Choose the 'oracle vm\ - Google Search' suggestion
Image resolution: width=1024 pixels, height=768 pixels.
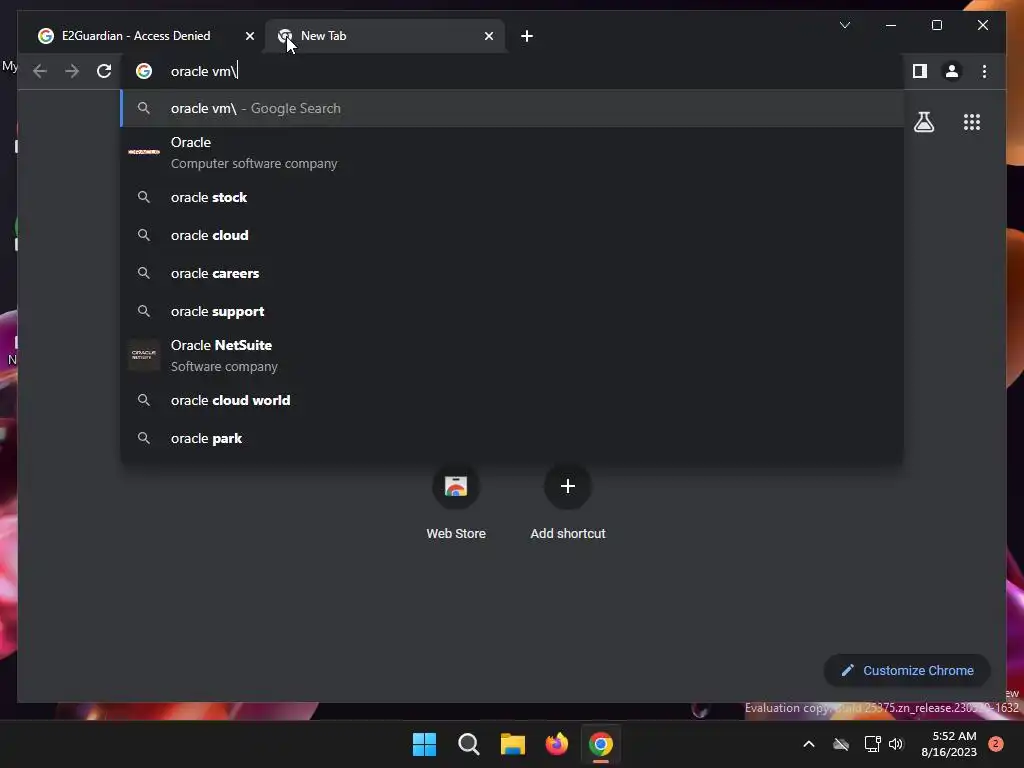pos(513,108)
